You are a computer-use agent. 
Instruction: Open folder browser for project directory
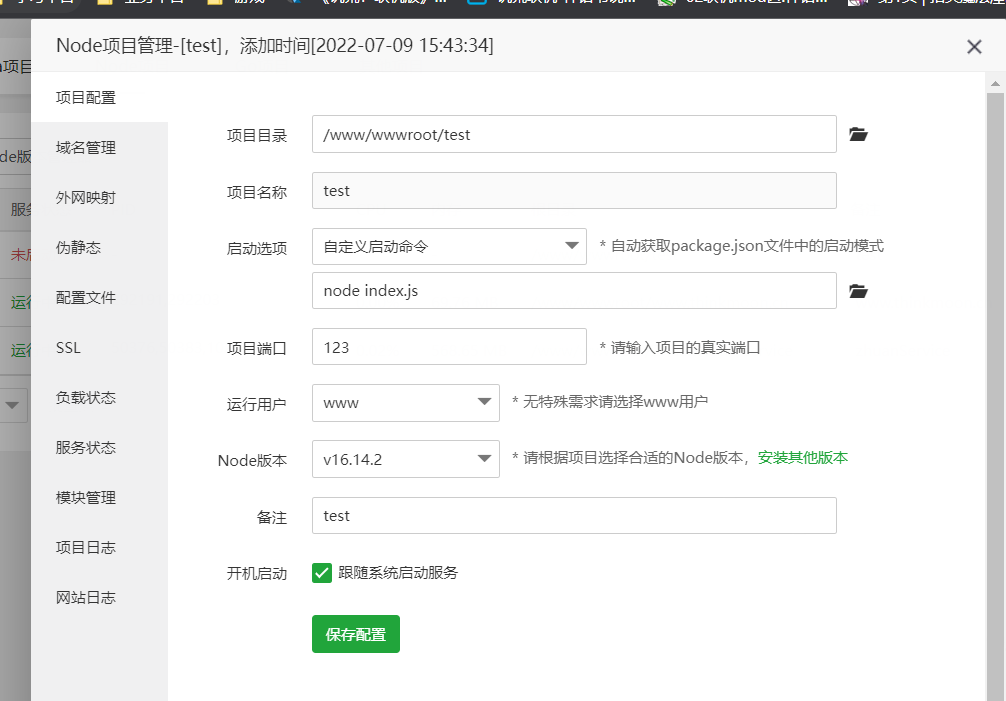click(x=858, y=134)
